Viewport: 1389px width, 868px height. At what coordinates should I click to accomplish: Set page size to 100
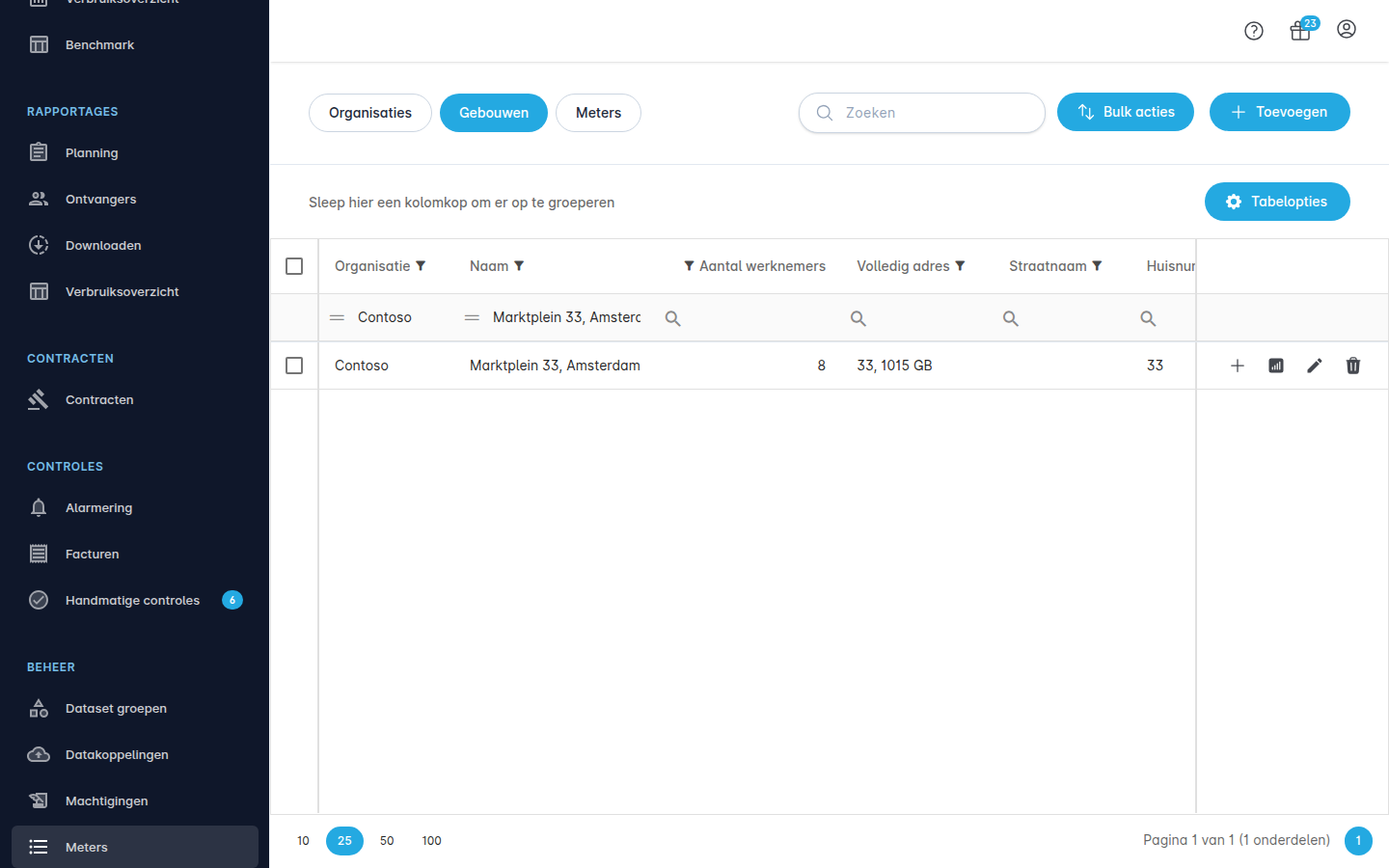[x=431, y=841]
